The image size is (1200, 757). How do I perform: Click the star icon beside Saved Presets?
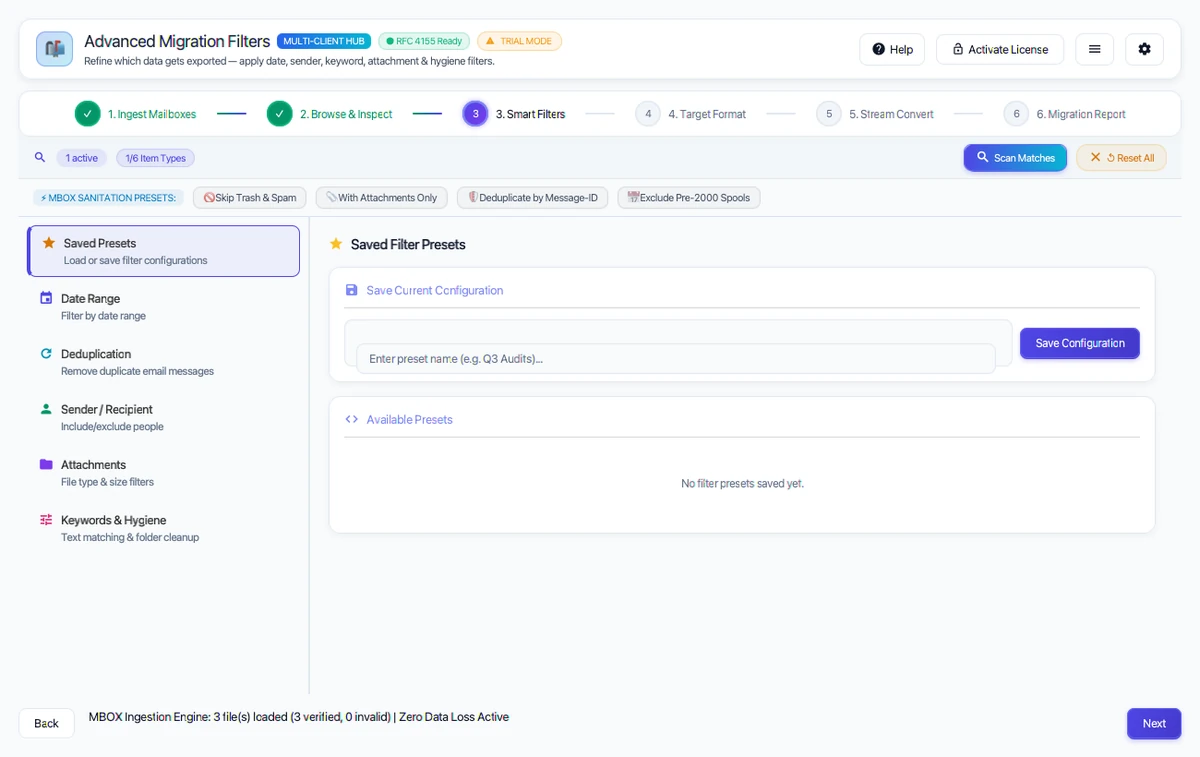(x=48, y=242)
